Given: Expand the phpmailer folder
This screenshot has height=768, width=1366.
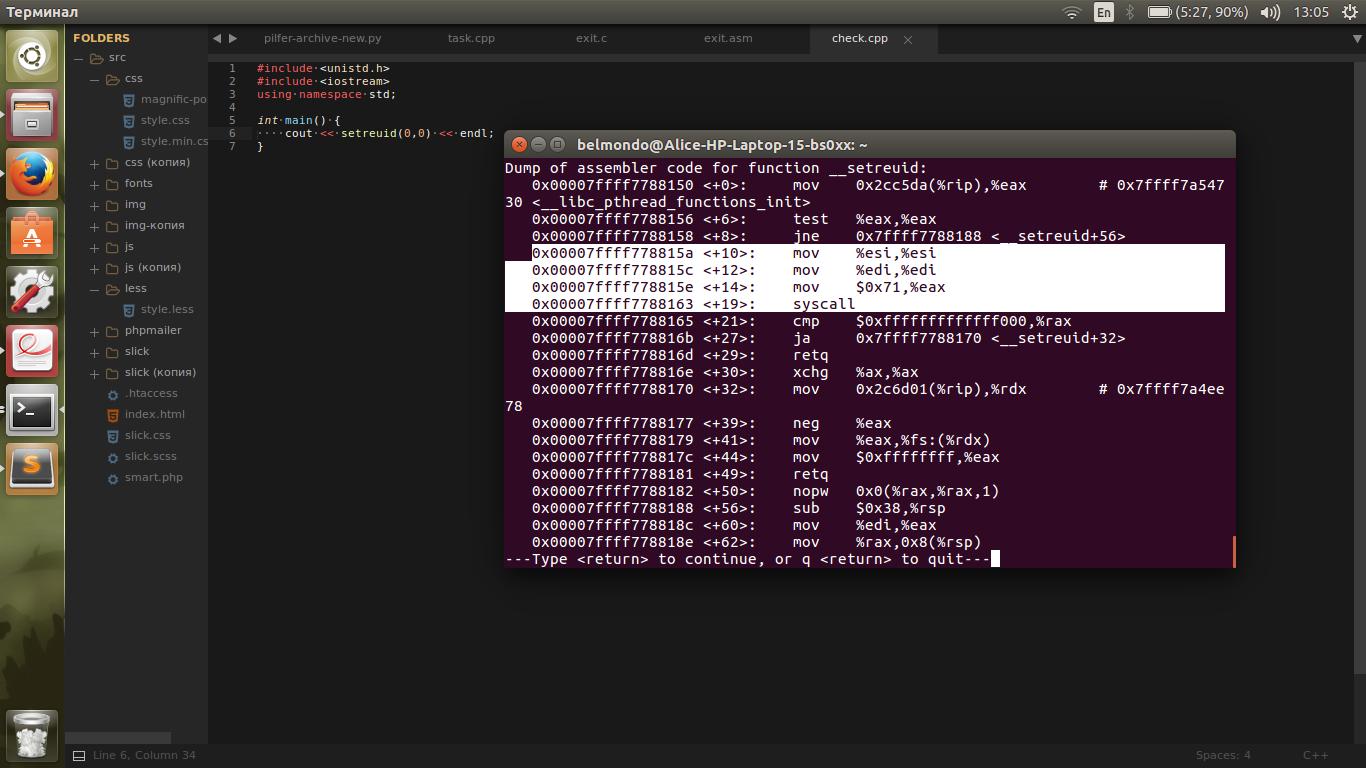Looking at the screenshot, I should (94, 331).
